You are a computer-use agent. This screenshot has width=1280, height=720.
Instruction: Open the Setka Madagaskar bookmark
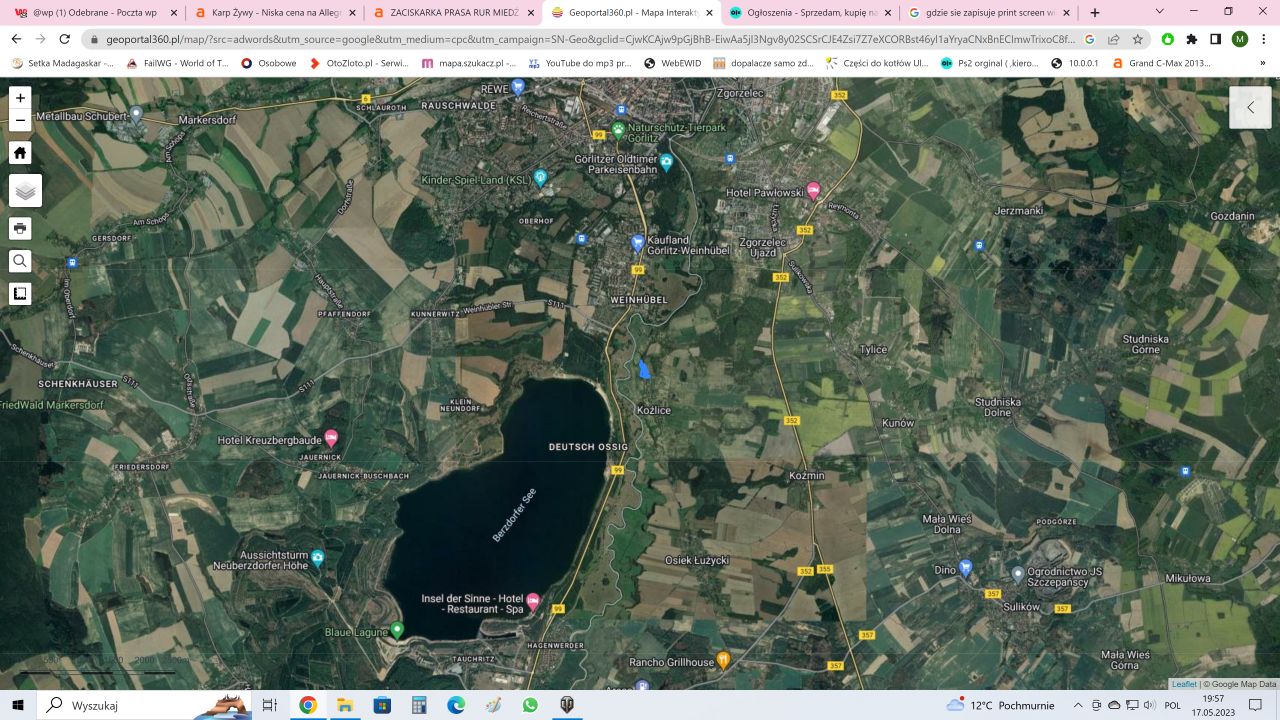(62, 63)
